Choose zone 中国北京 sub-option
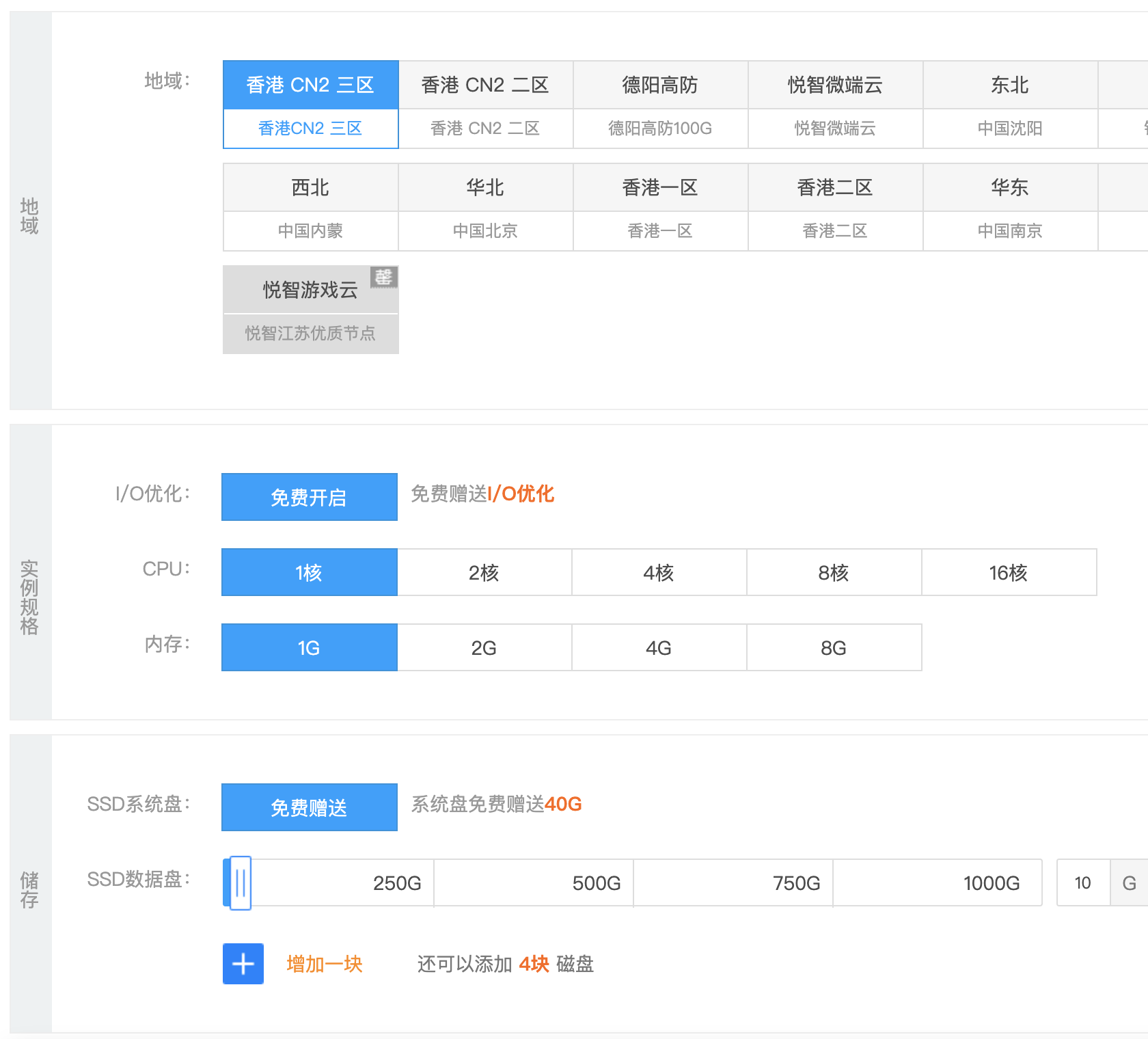 (485, 231)
